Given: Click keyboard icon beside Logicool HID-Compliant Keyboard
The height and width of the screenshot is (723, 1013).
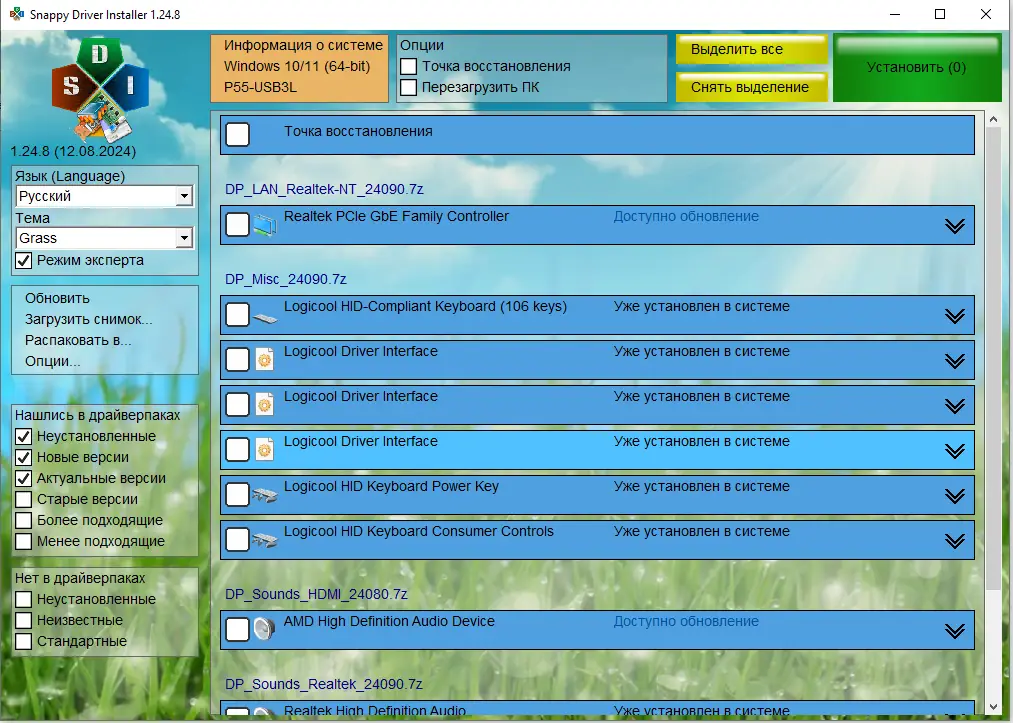Looking at the screenshot, I should click(265, 318).
